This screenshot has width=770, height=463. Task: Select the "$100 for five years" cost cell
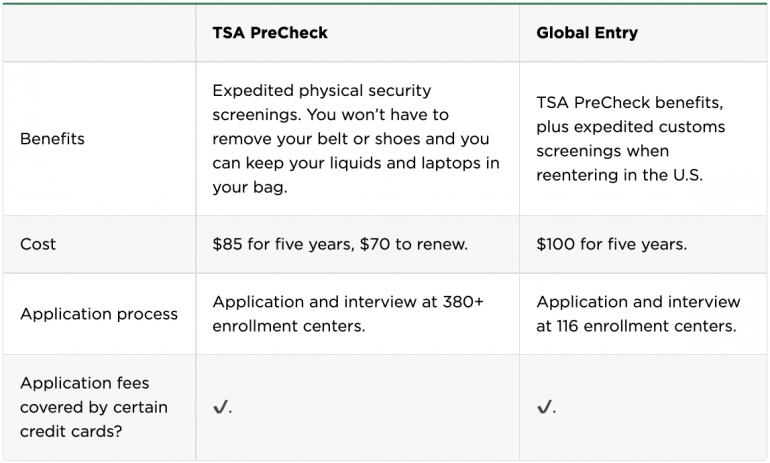[x=611, y=244]
